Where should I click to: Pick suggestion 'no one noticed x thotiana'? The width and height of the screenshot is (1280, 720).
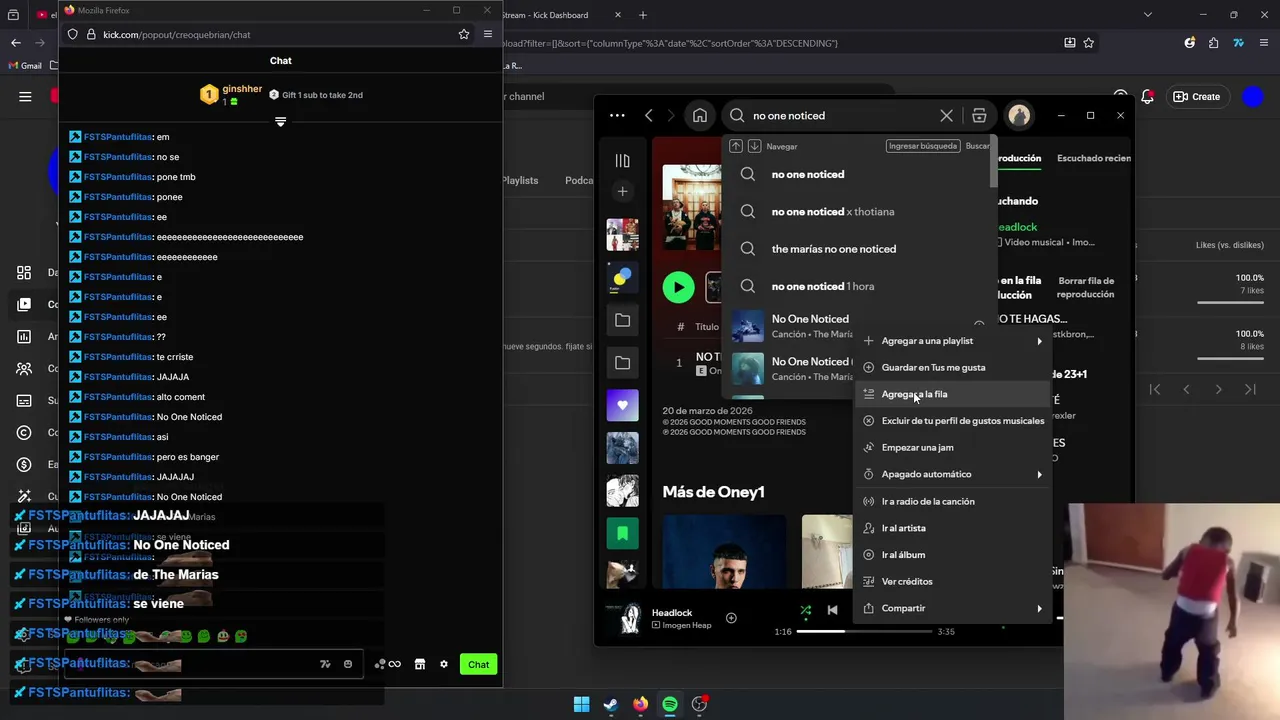858,212
